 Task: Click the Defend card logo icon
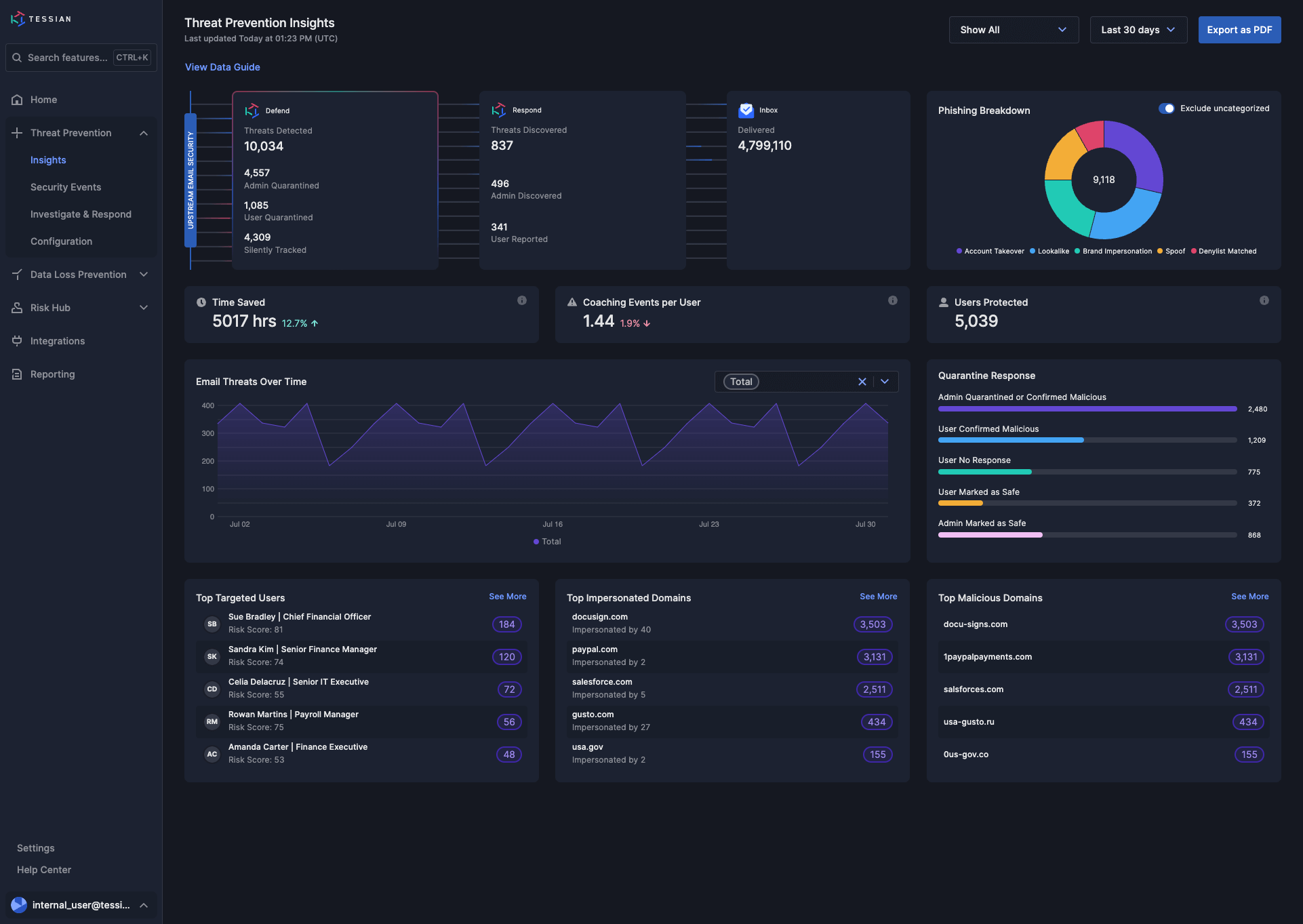[252, 111]
